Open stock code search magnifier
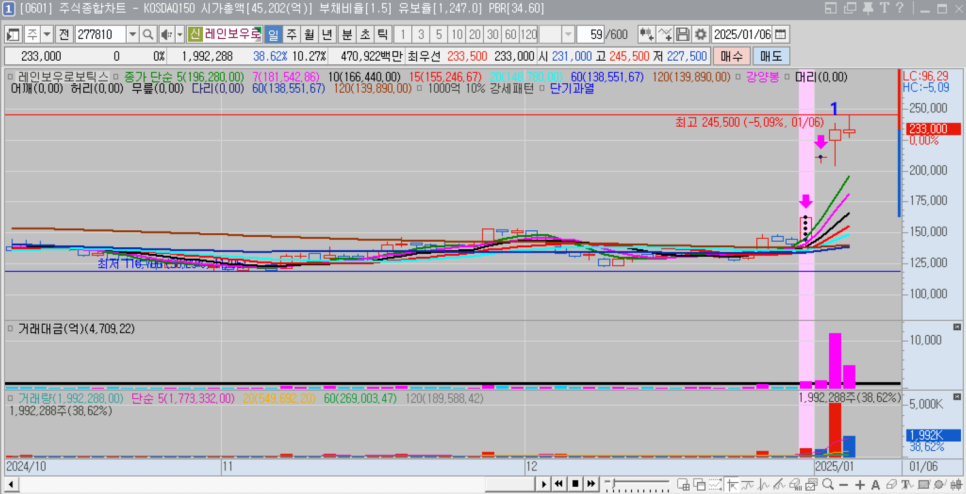 coord(148,34)
